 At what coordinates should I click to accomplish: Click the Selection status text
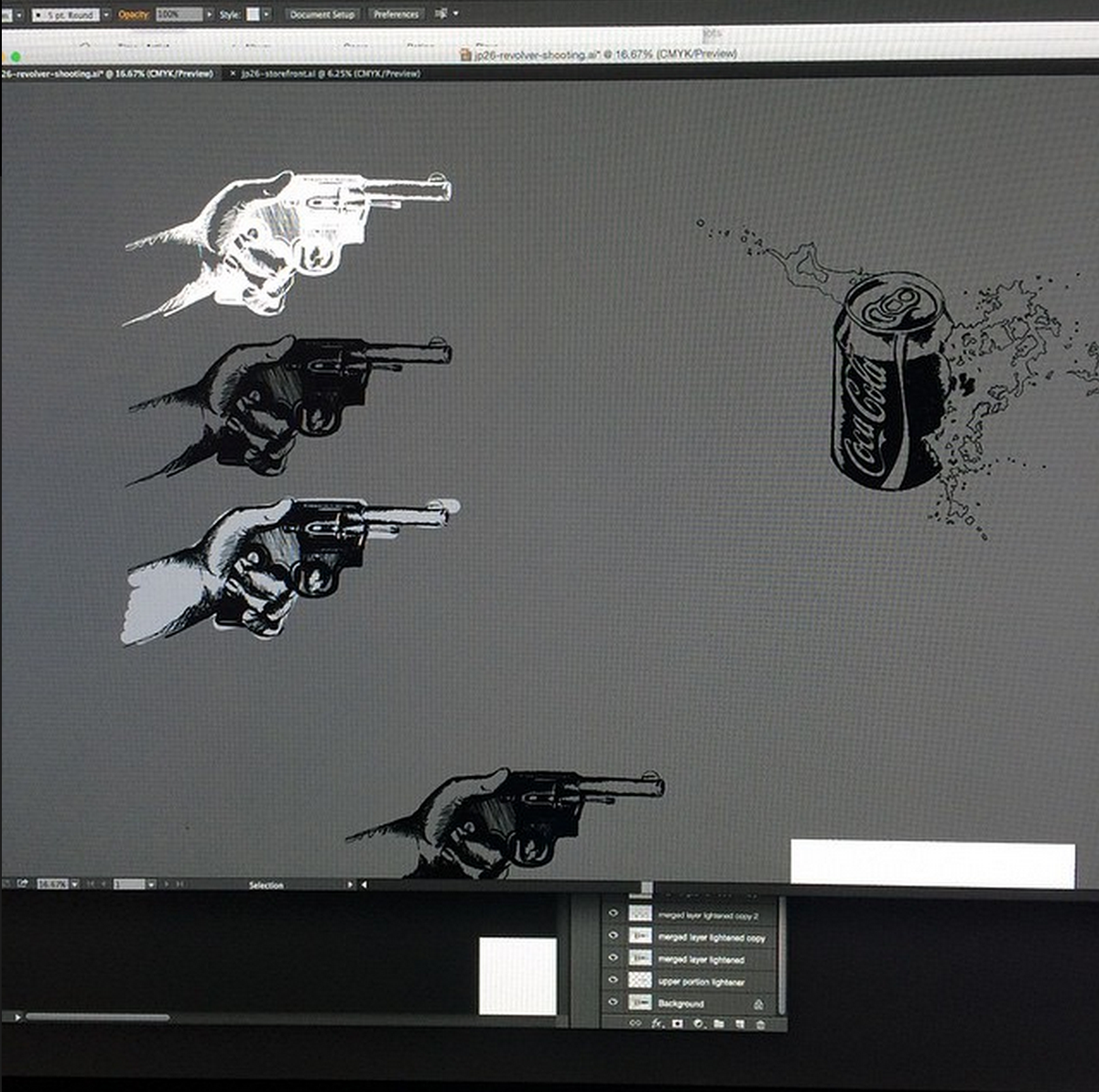click(266, 885)
